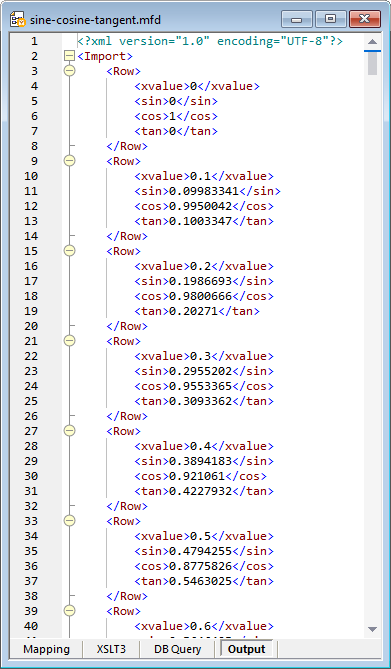Click the scrollbar up arrow
The height and width of the screenshot is (669, 391).
tap(372, 42)
